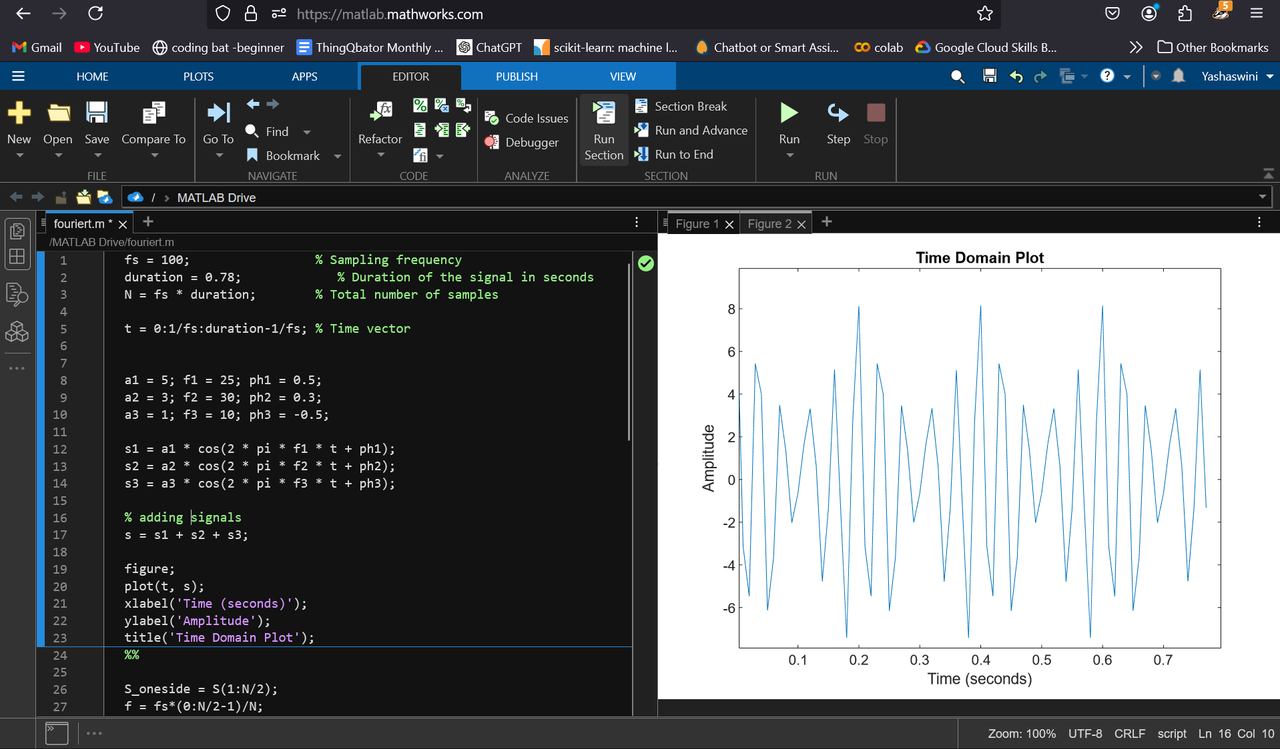Expand the Find dropdown arrow
The height and width of the screenshot is (749, 1280).
coord(307,132)
